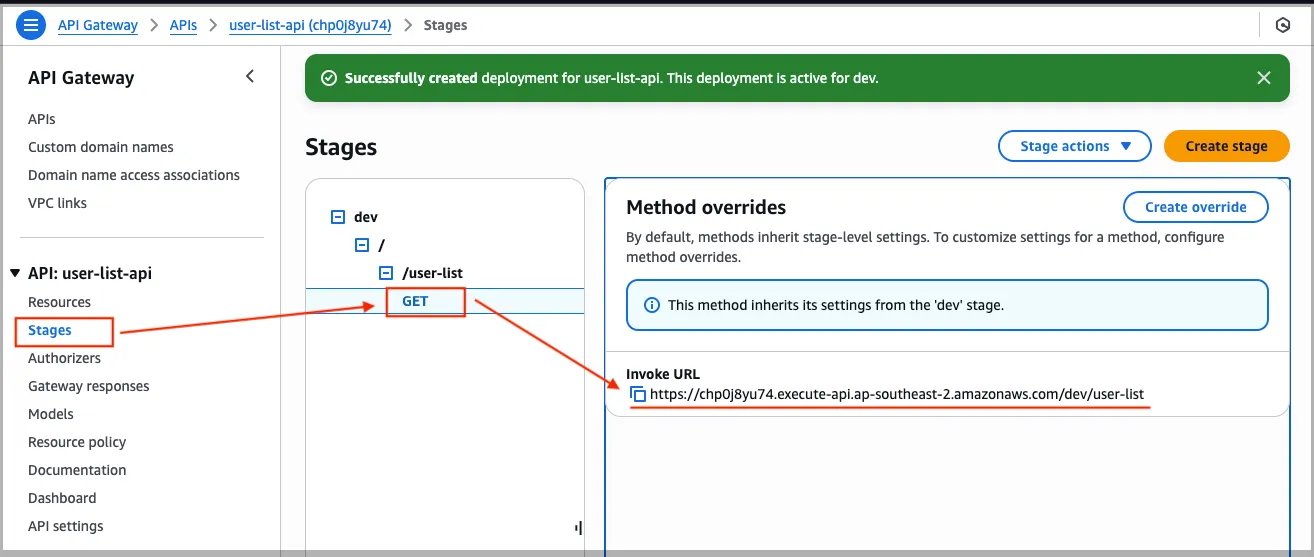This screenshot has height=557, width=1314.
Task: Click the info icon in inherits-settings notice
Action: [x=652, y=305]
